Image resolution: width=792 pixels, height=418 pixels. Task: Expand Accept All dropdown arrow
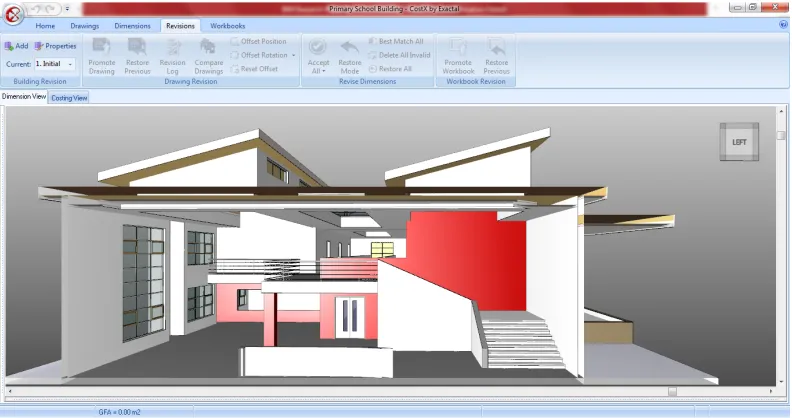[324, 71]
